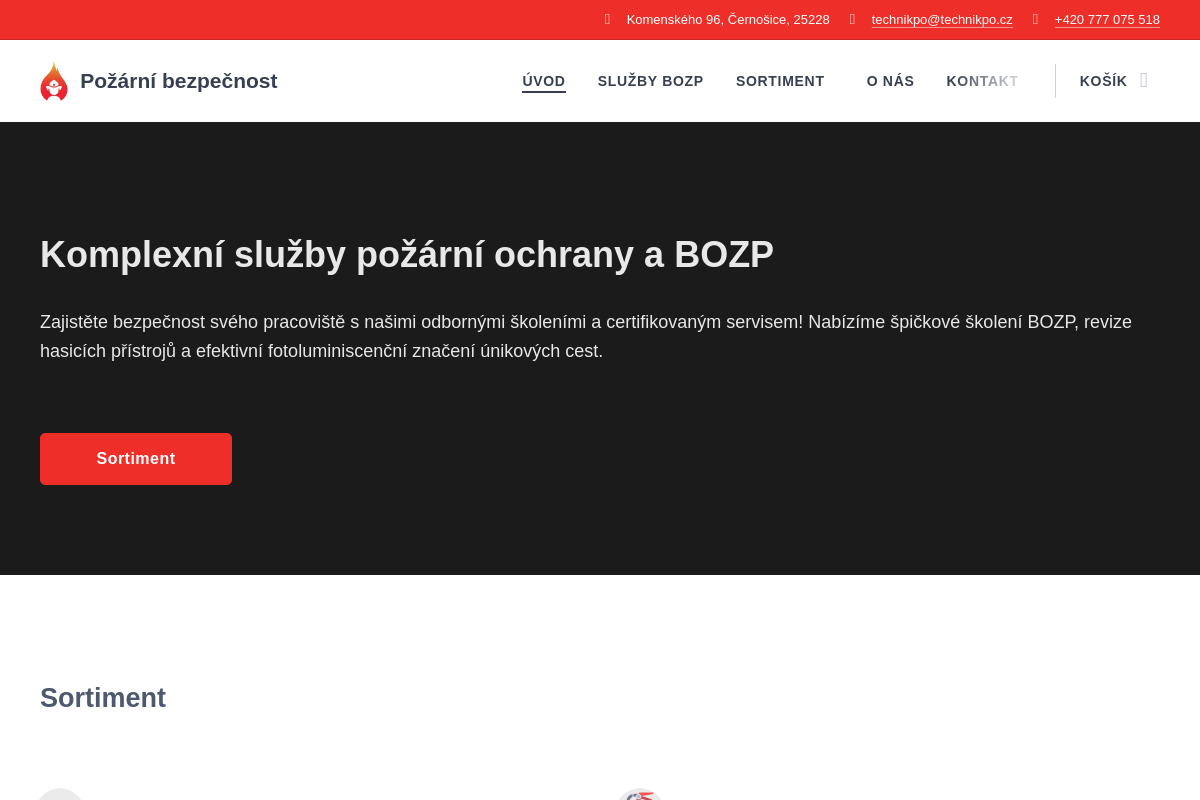Click the technikpo@technikpo.cz email link
This screenshot has height=800, width=1200.
point(941,19)
